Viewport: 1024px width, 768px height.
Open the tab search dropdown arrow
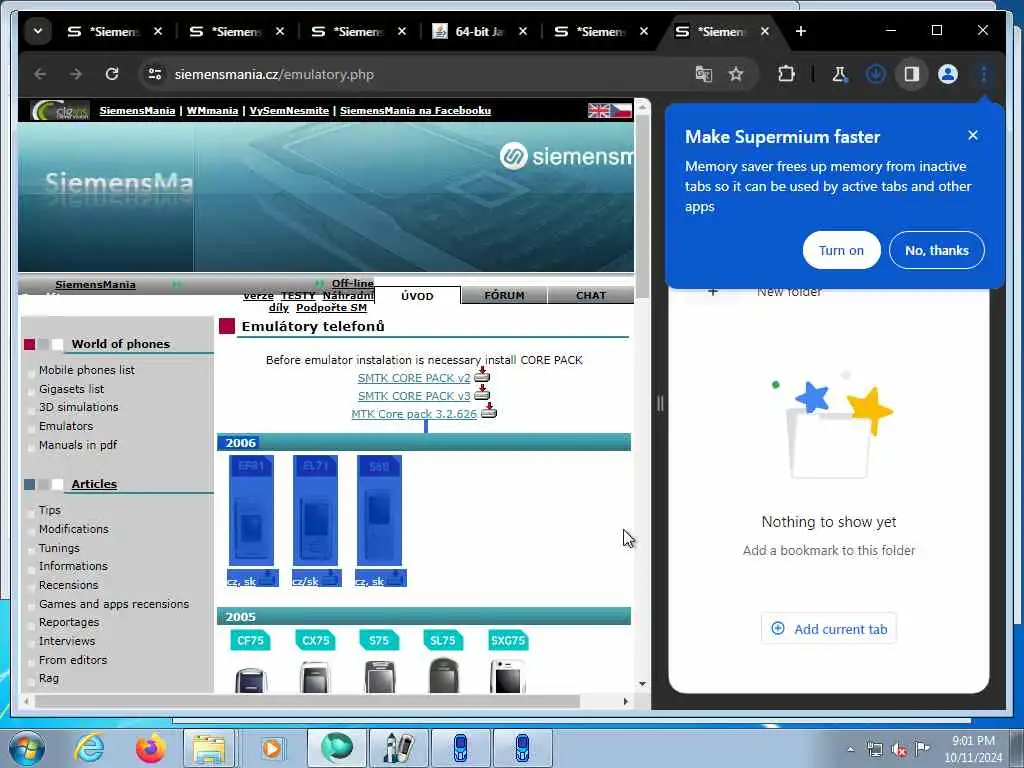coord(38,31)
